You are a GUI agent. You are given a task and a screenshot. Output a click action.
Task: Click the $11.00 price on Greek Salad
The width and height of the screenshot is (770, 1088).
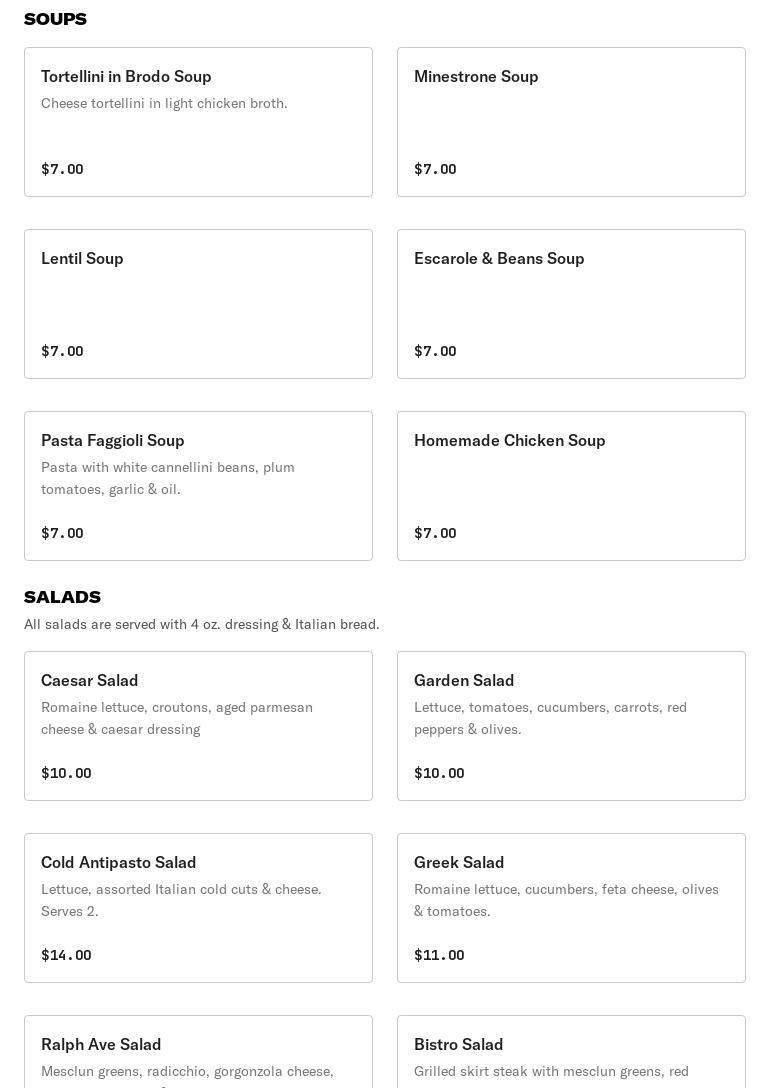click(x=439, y=955)
